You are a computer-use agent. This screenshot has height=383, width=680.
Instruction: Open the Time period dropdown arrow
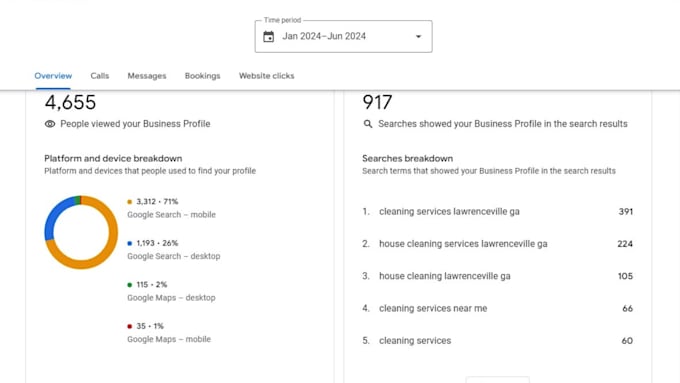(x=418, y=36)
